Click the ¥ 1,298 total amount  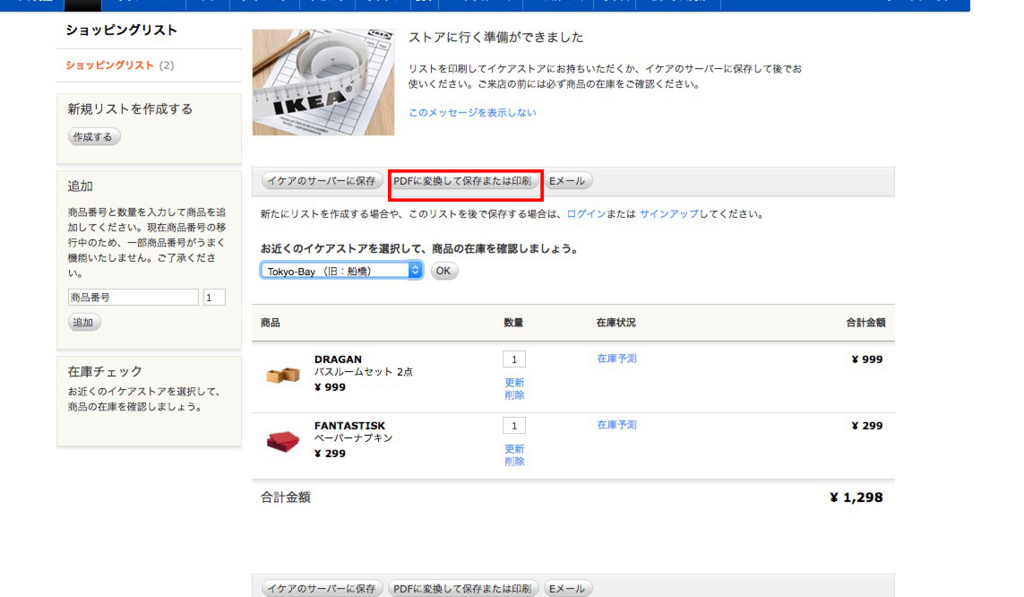[x=856, y=497]
